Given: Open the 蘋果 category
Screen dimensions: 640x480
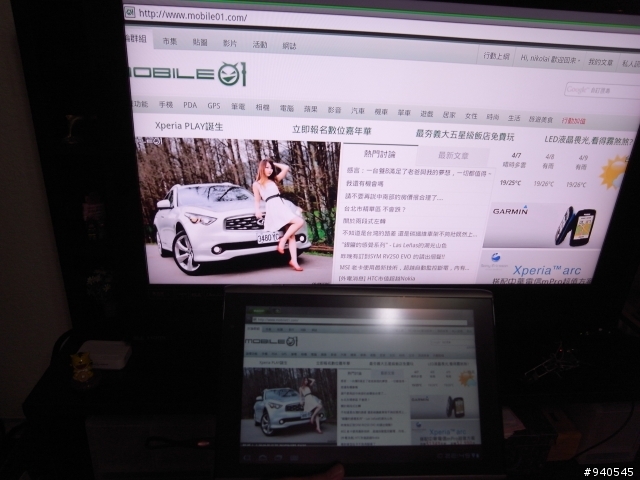Looking at the screenshot, I should click(x=311, y=109).
